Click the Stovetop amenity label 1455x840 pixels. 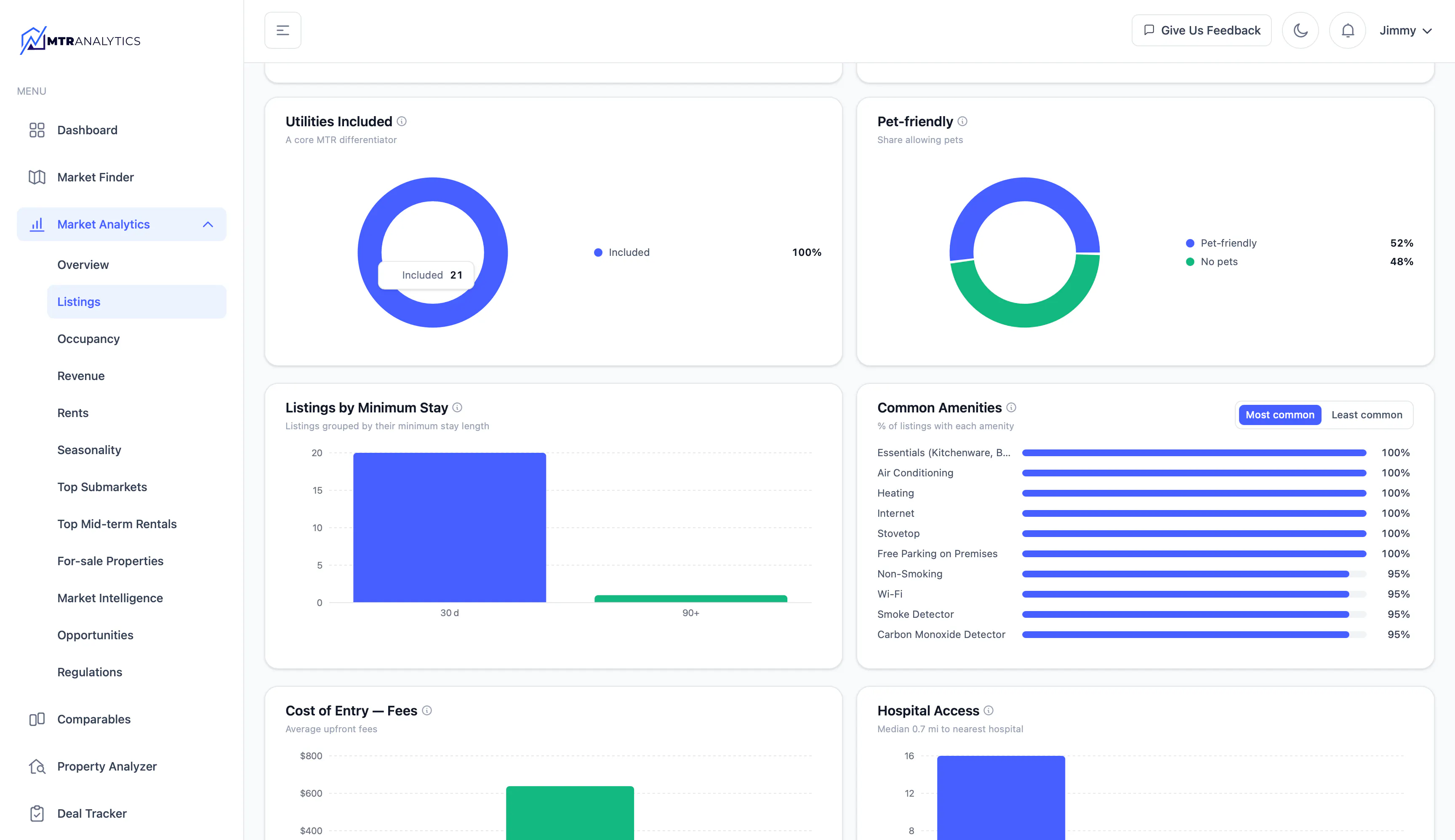(x=898, y=534)
